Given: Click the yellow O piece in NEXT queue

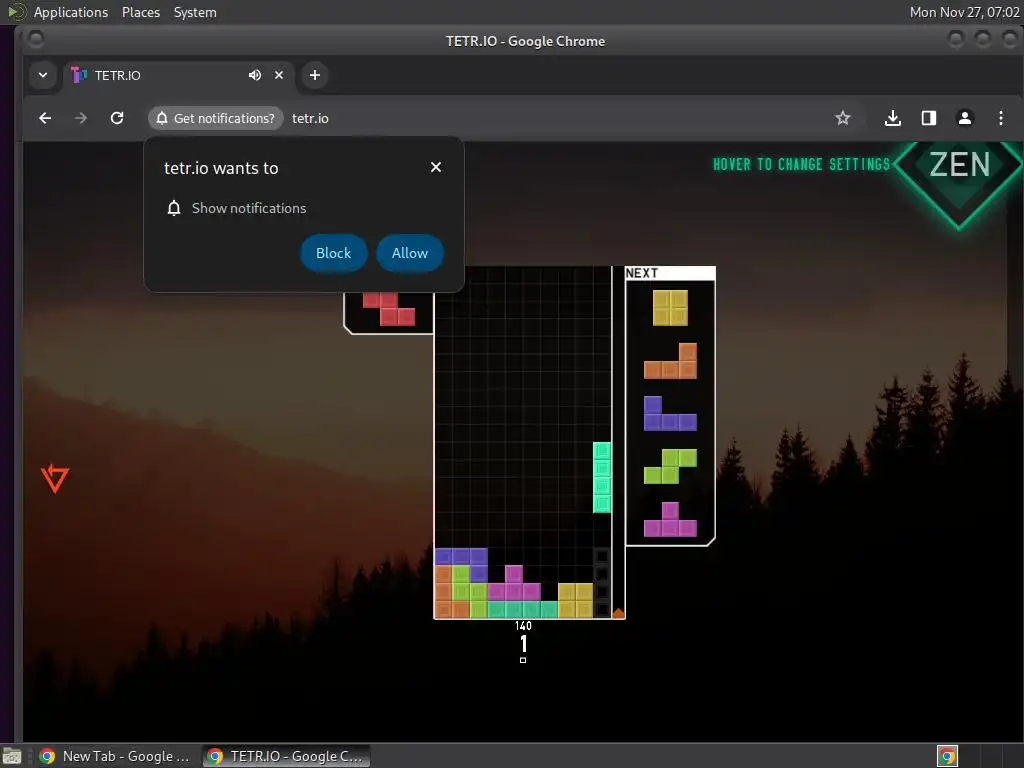Looking at the screenshot, I should [670, 308].
